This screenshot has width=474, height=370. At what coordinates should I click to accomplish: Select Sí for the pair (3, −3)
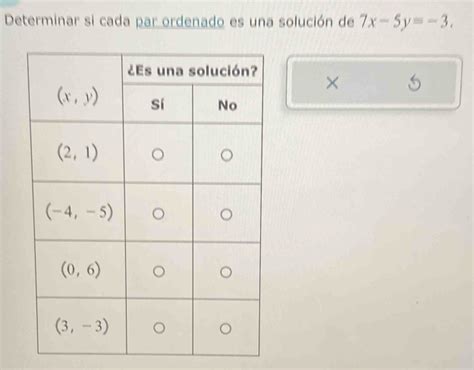[159, 328]
